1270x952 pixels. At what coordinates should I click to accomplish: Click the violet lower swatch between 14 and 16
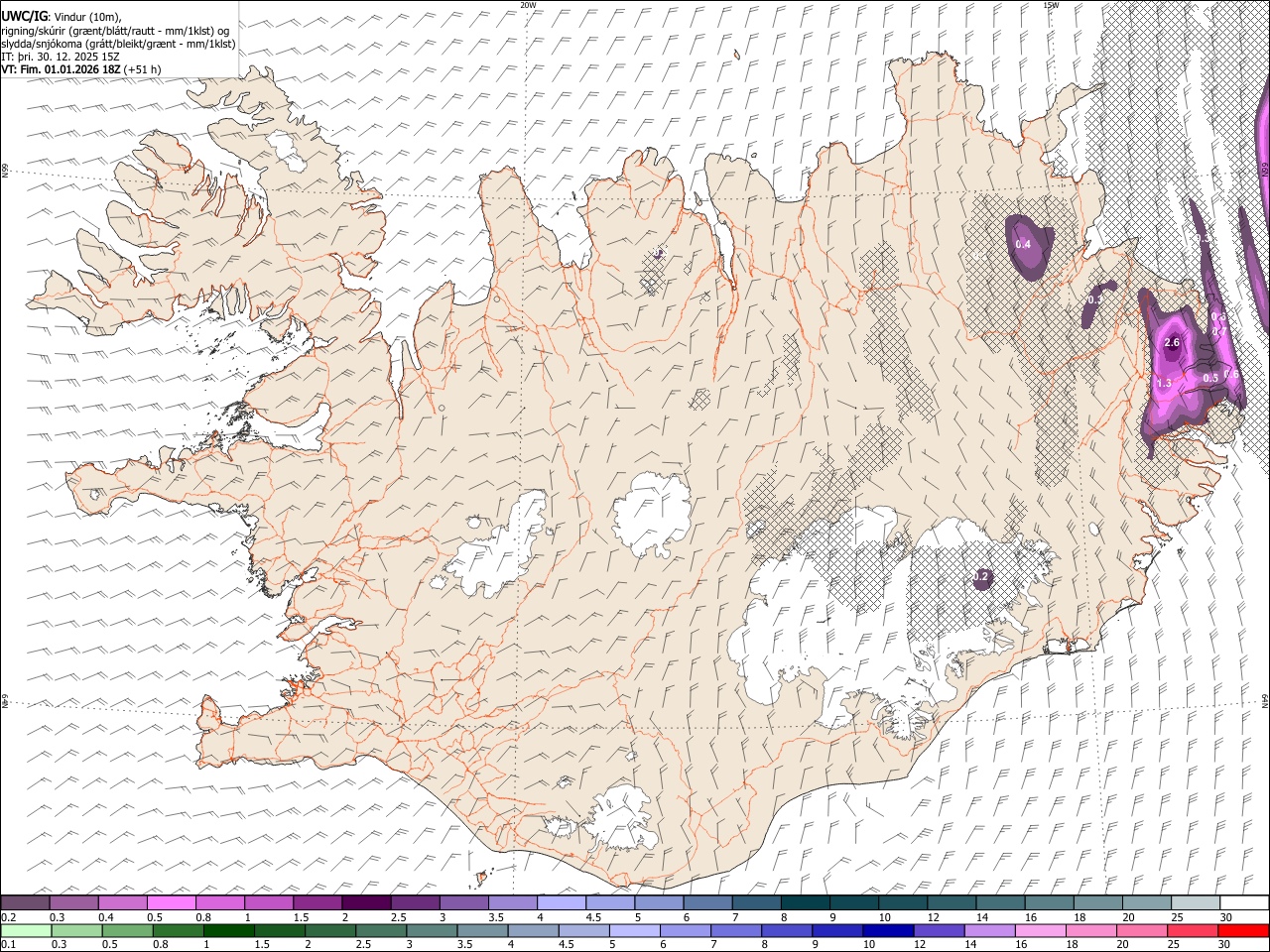coord(988,930)
